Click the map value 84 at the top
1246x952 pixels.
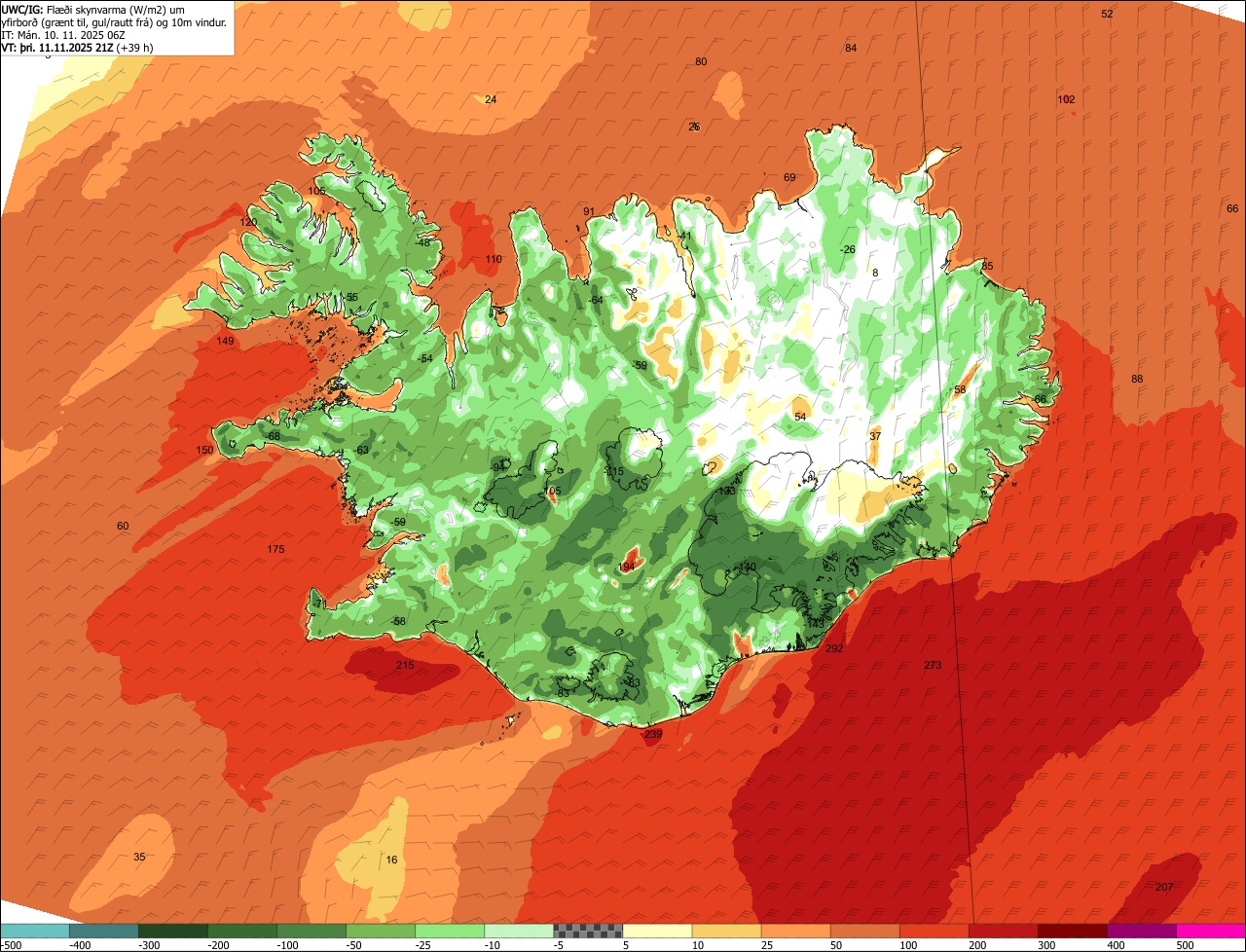click(851, 48)
